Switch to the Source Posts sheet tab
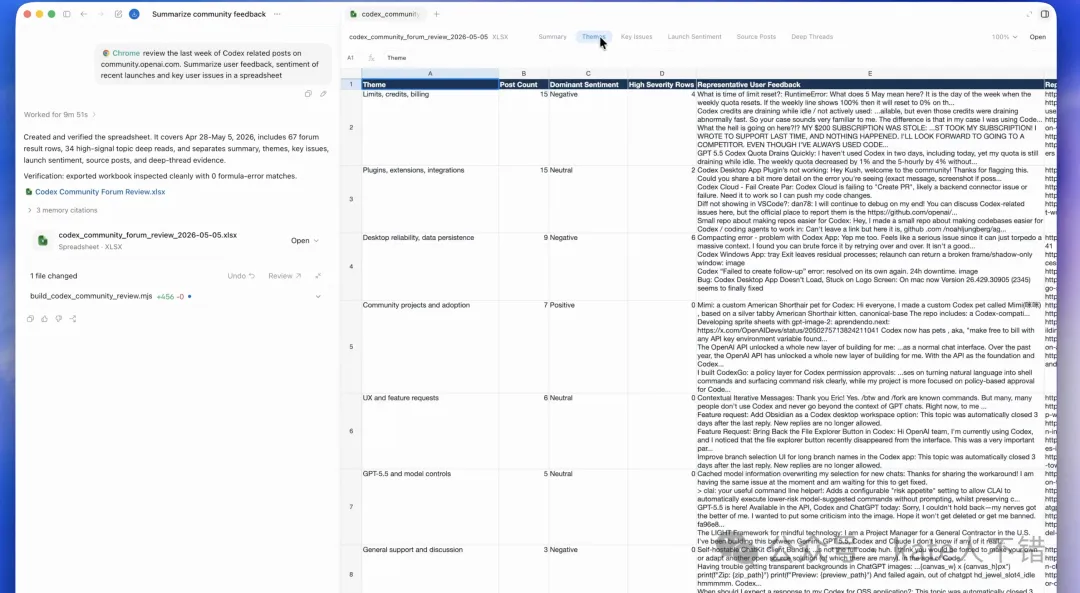1080x593 pixels. (x=756, y=37)
